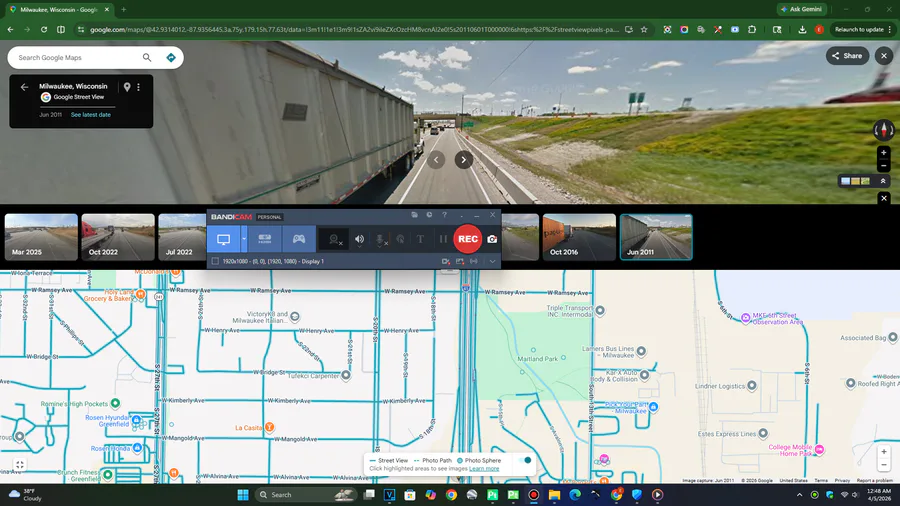Click Relaunch to update button
The image size is (900, 506).
click(x=863, y=29)
